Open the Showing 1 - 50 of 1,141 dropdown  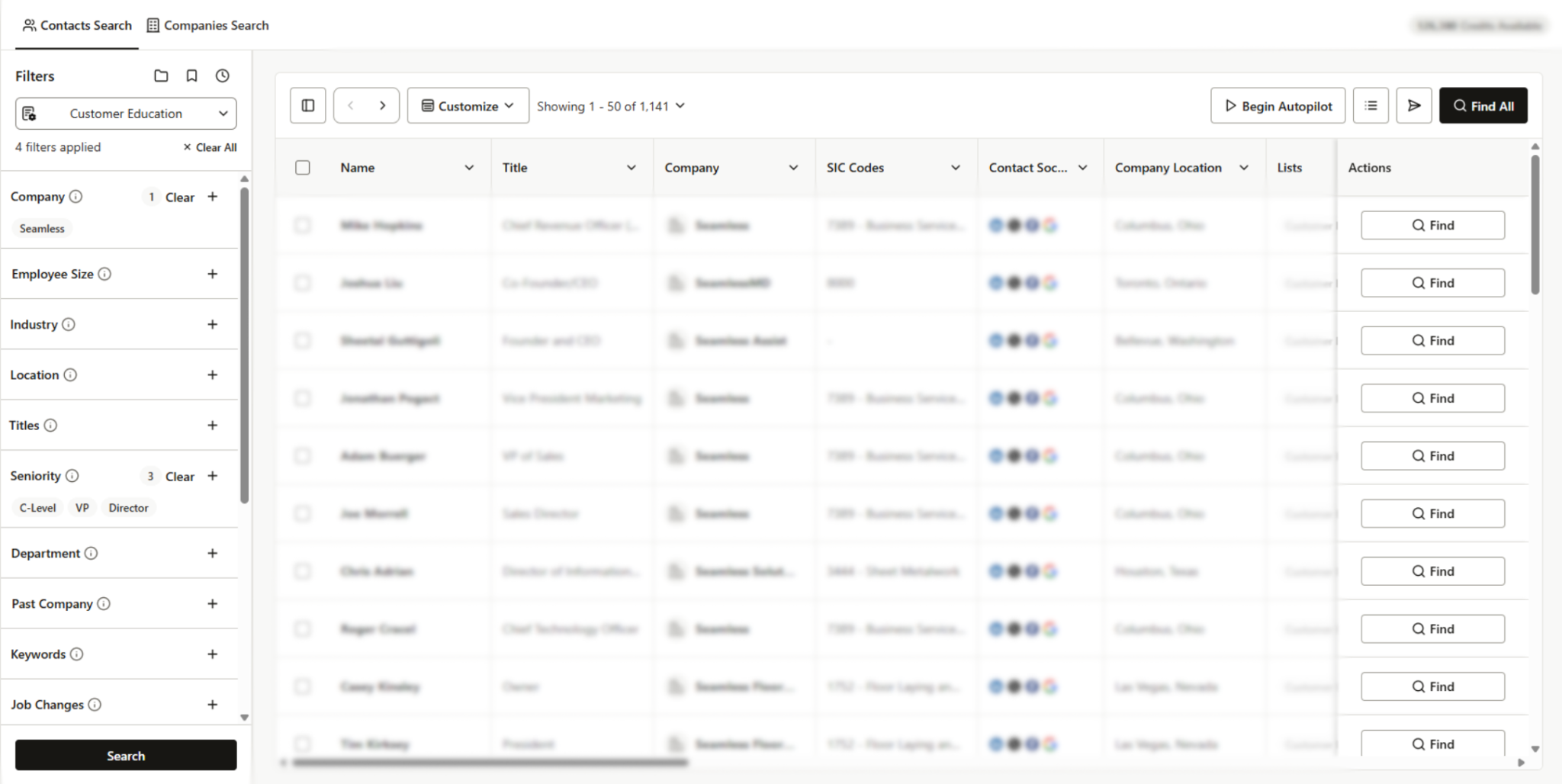pos(611,106)
